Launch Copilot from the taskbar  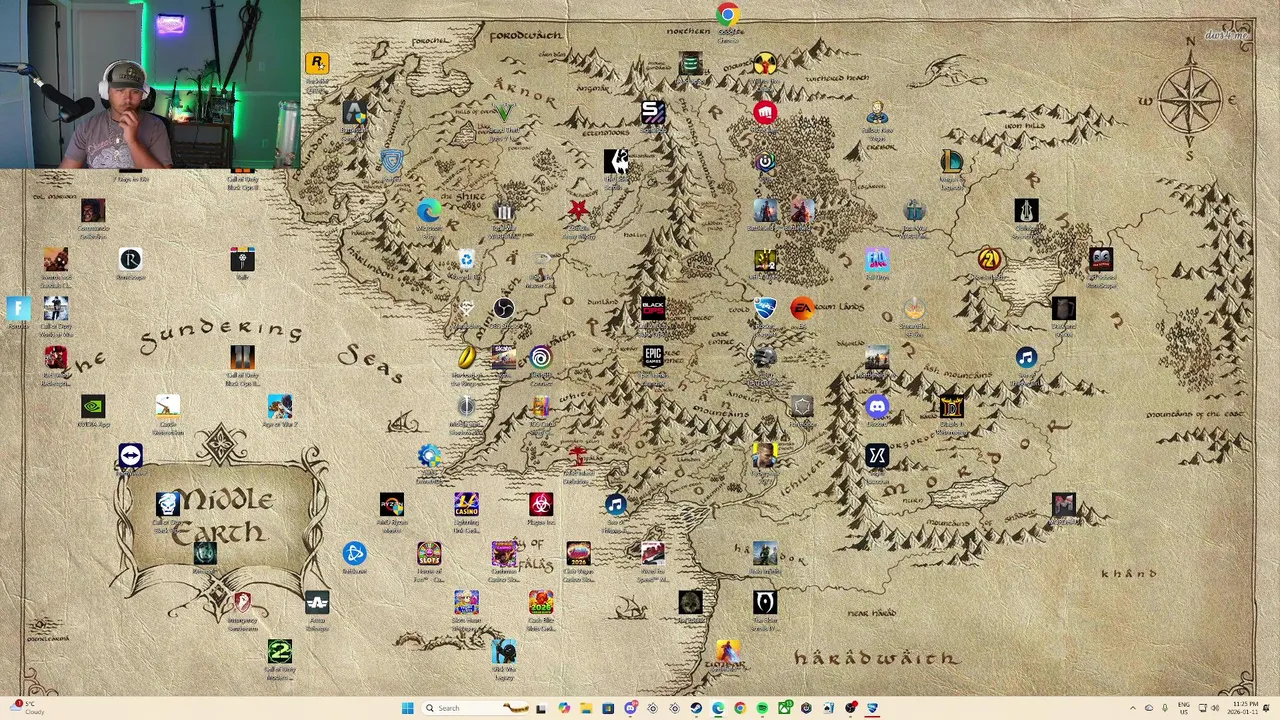pyautogui.click(x=564, y=708)
